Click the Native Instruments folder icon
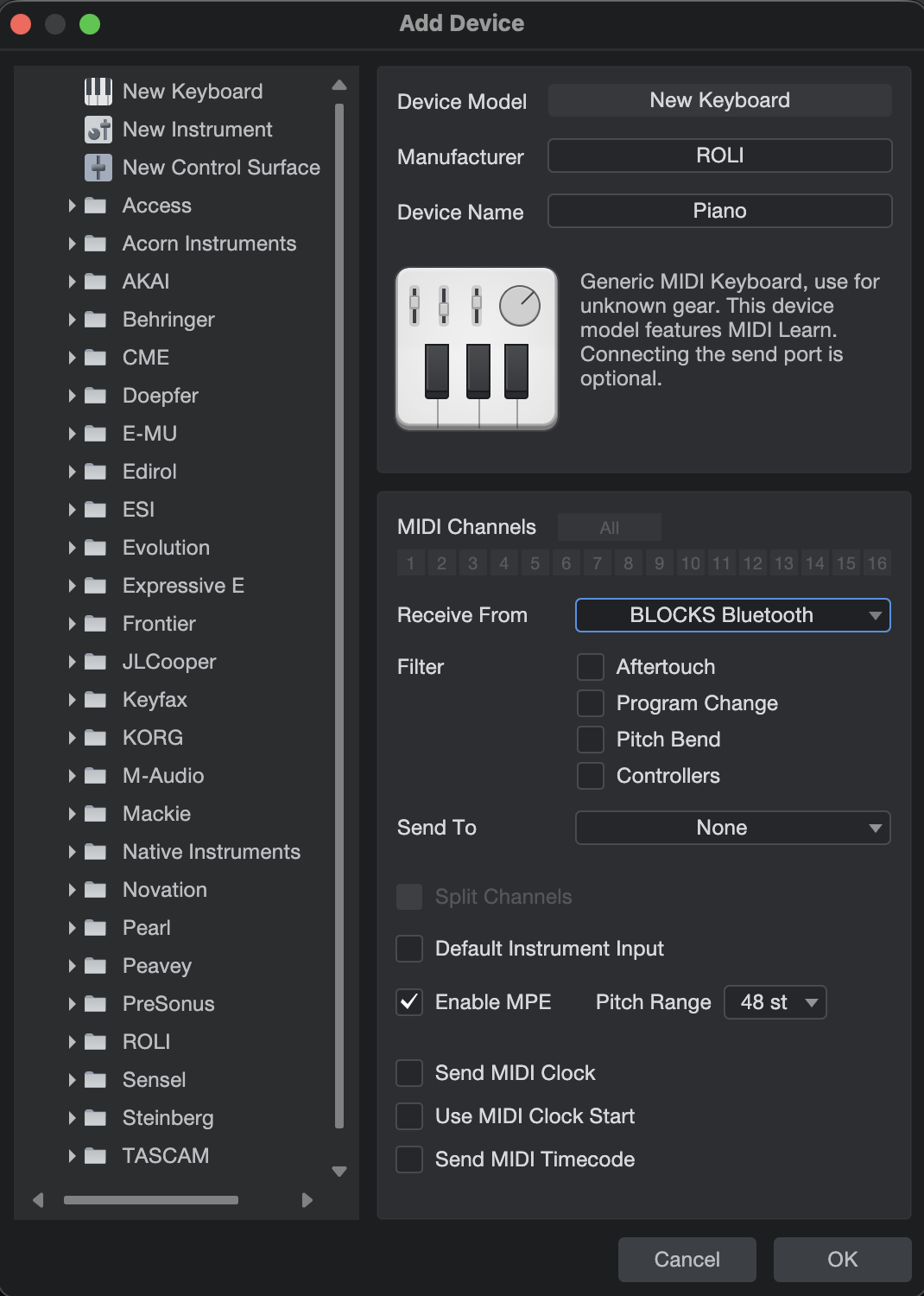The height and width of the screenshot is (1296, 924). point(95,852)
